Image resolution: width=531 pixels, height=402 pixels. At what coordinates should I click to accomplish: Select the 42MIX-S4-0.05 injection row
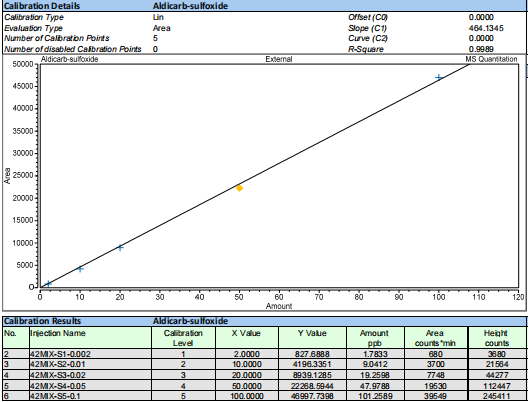tap(265, 386)
